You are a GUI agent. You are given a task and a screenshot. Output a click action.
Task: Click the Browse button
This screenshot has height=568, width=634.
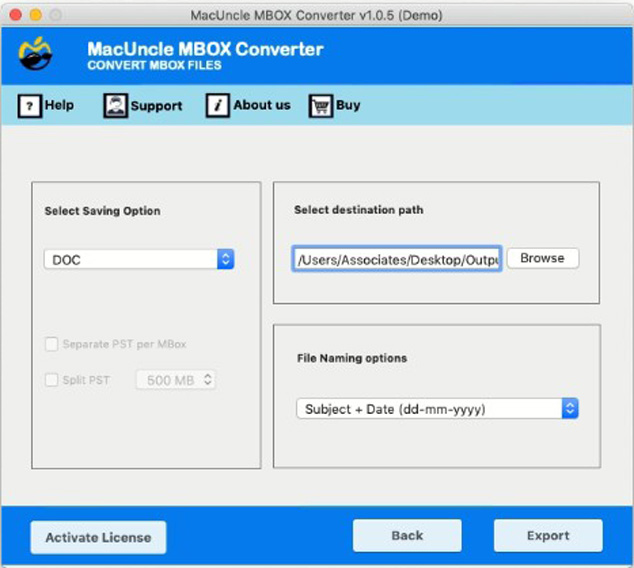coord(543,258)
